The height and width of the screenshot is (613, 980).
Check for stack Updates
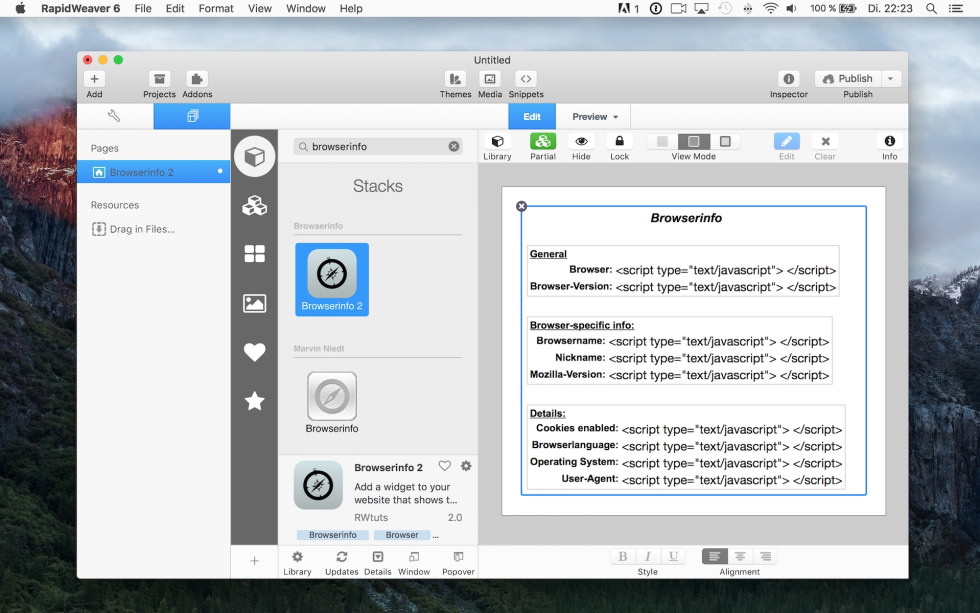[x=341, y=562]
